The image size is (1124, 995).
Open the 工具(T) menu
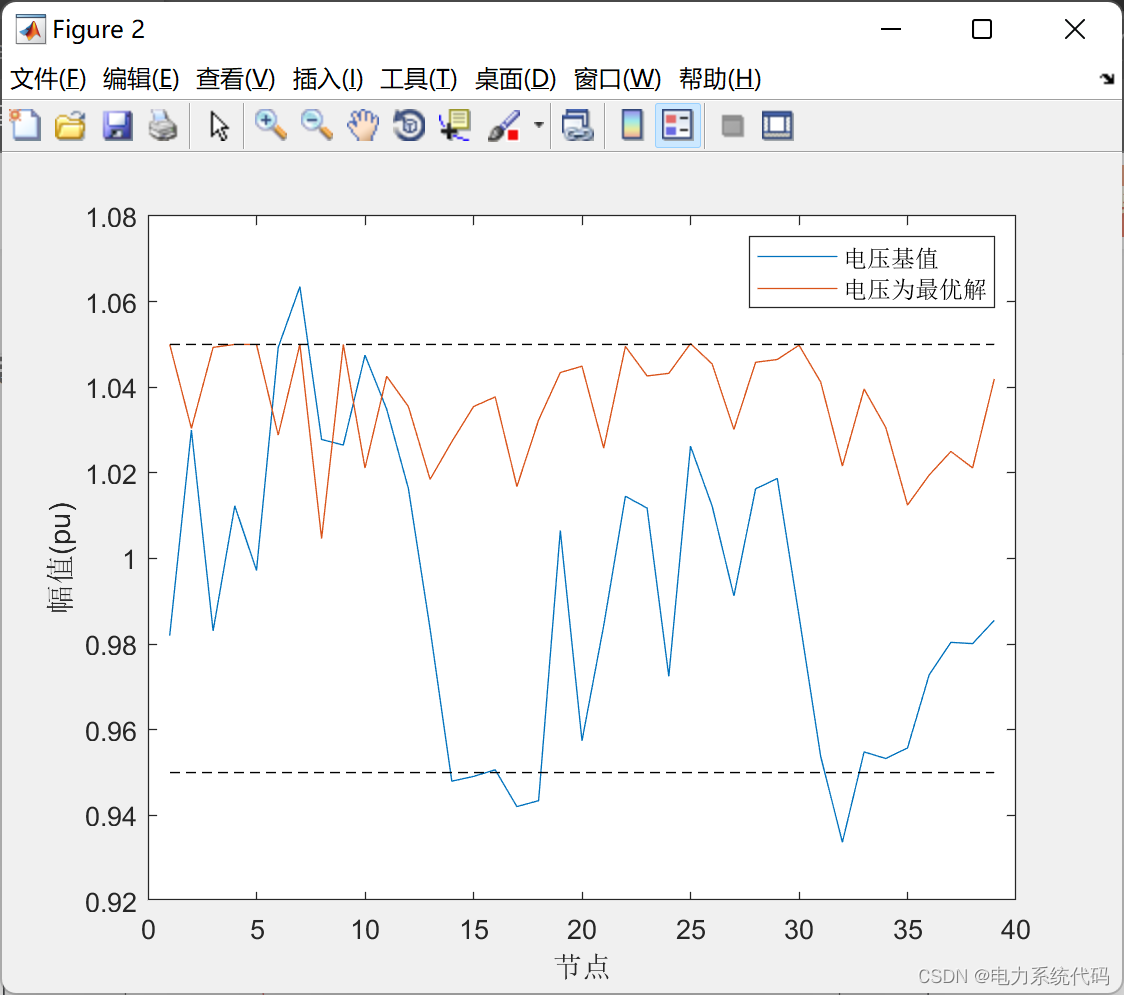point(418,79)
